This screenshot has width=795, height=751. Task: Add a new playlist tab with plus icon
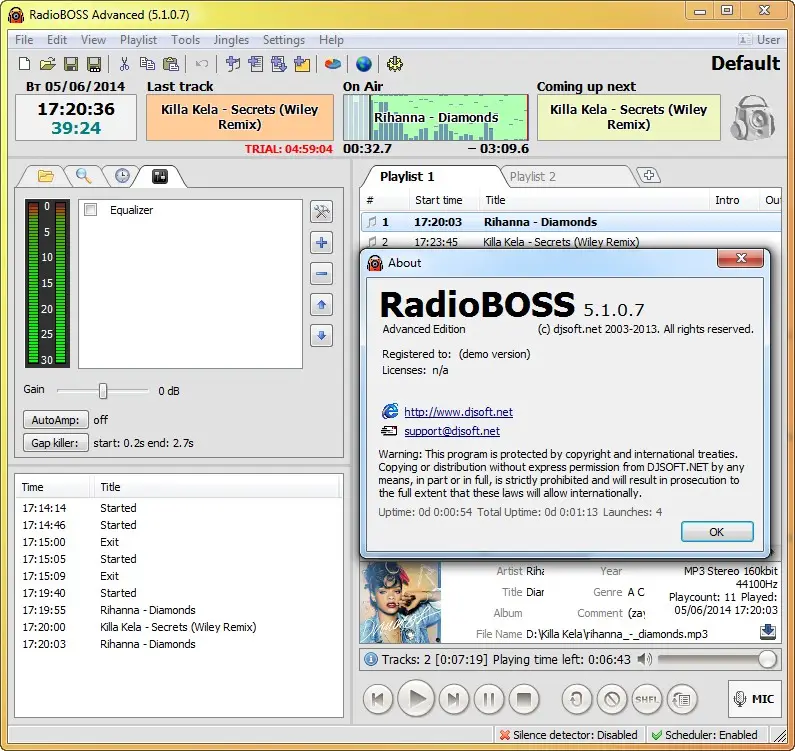649,175
